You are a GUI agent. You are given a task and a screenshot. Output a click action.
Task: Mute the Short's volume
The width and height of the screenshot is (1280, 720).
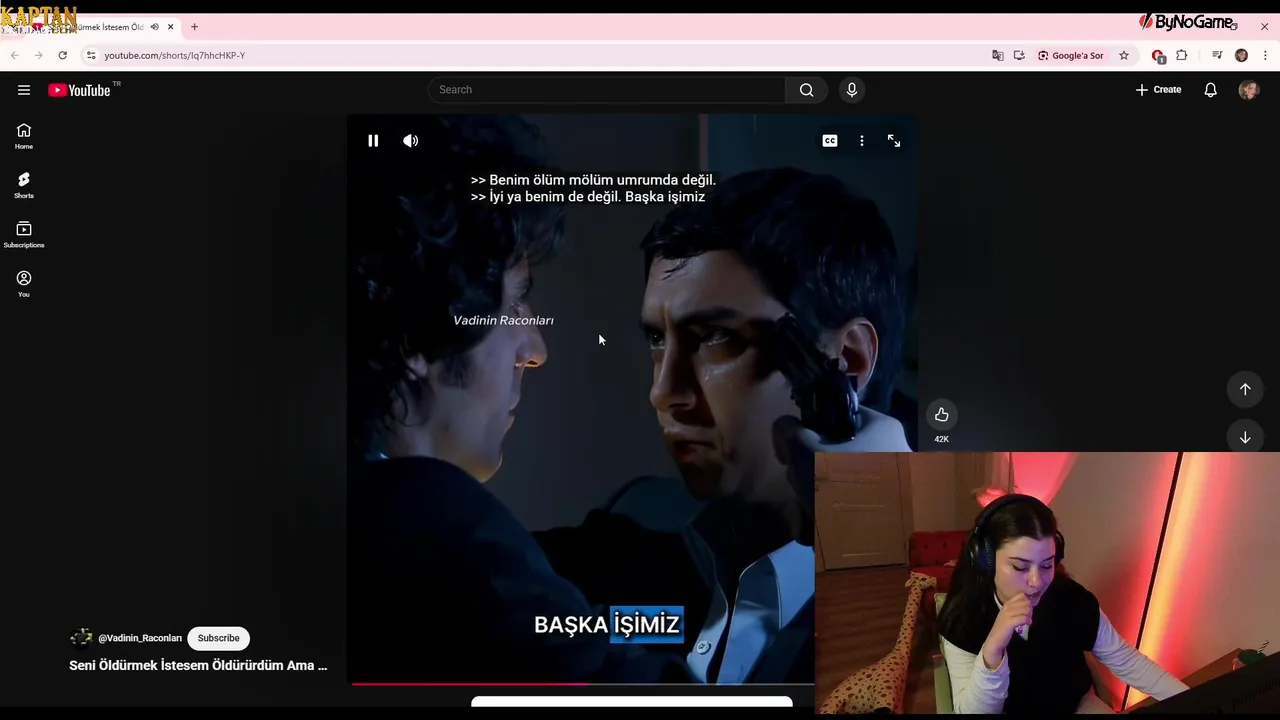pyautogui.click(x=411, y=141)
